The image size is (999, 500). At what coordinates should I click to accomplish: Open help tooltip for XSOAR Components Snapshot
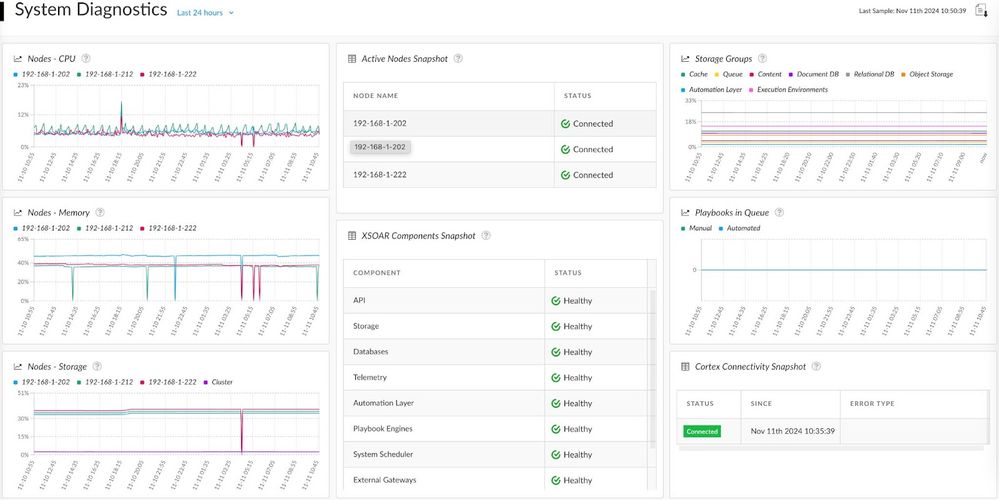tap(486, 236)
